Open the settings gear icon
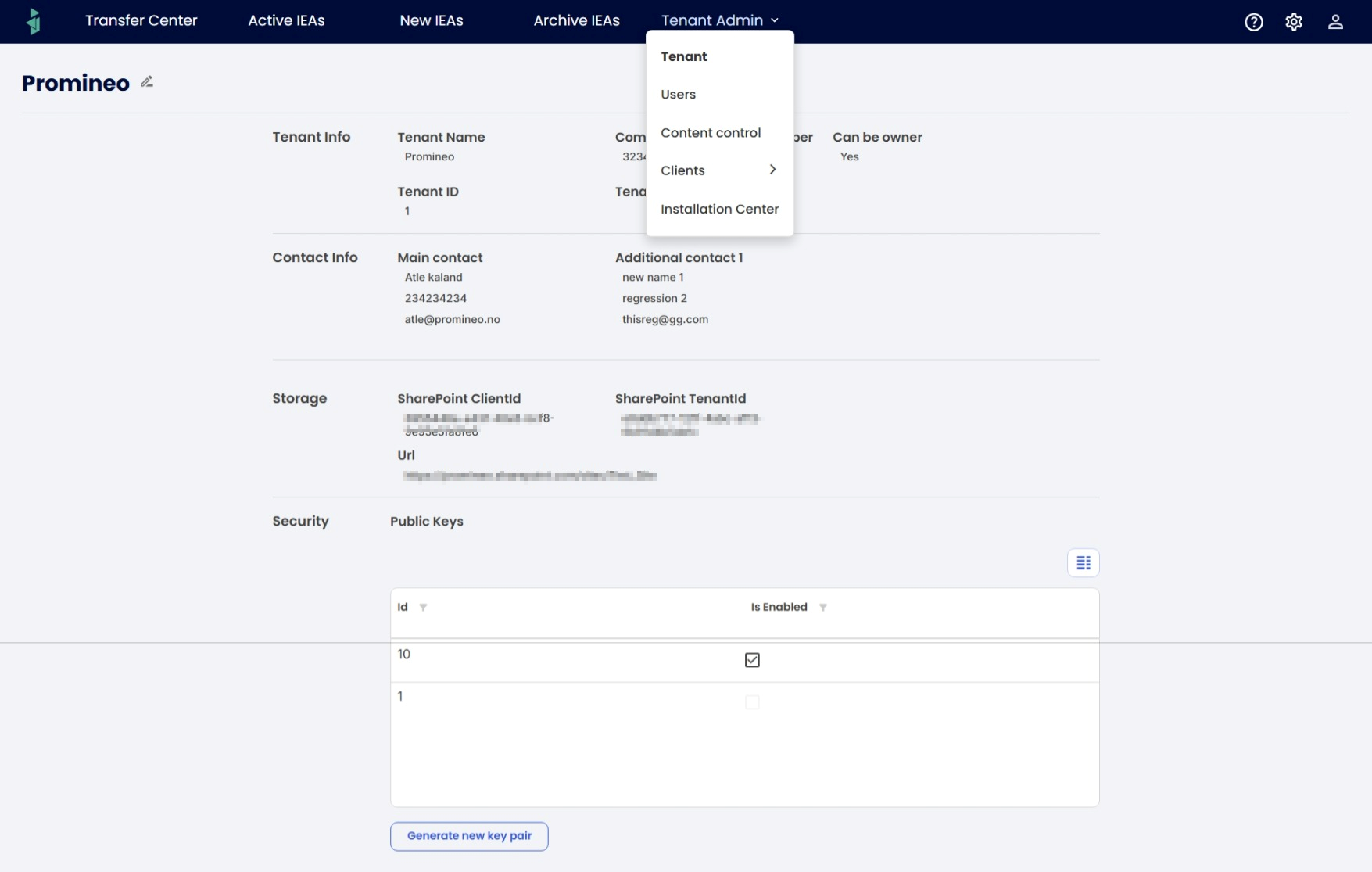 click(x=1294, y=22)
